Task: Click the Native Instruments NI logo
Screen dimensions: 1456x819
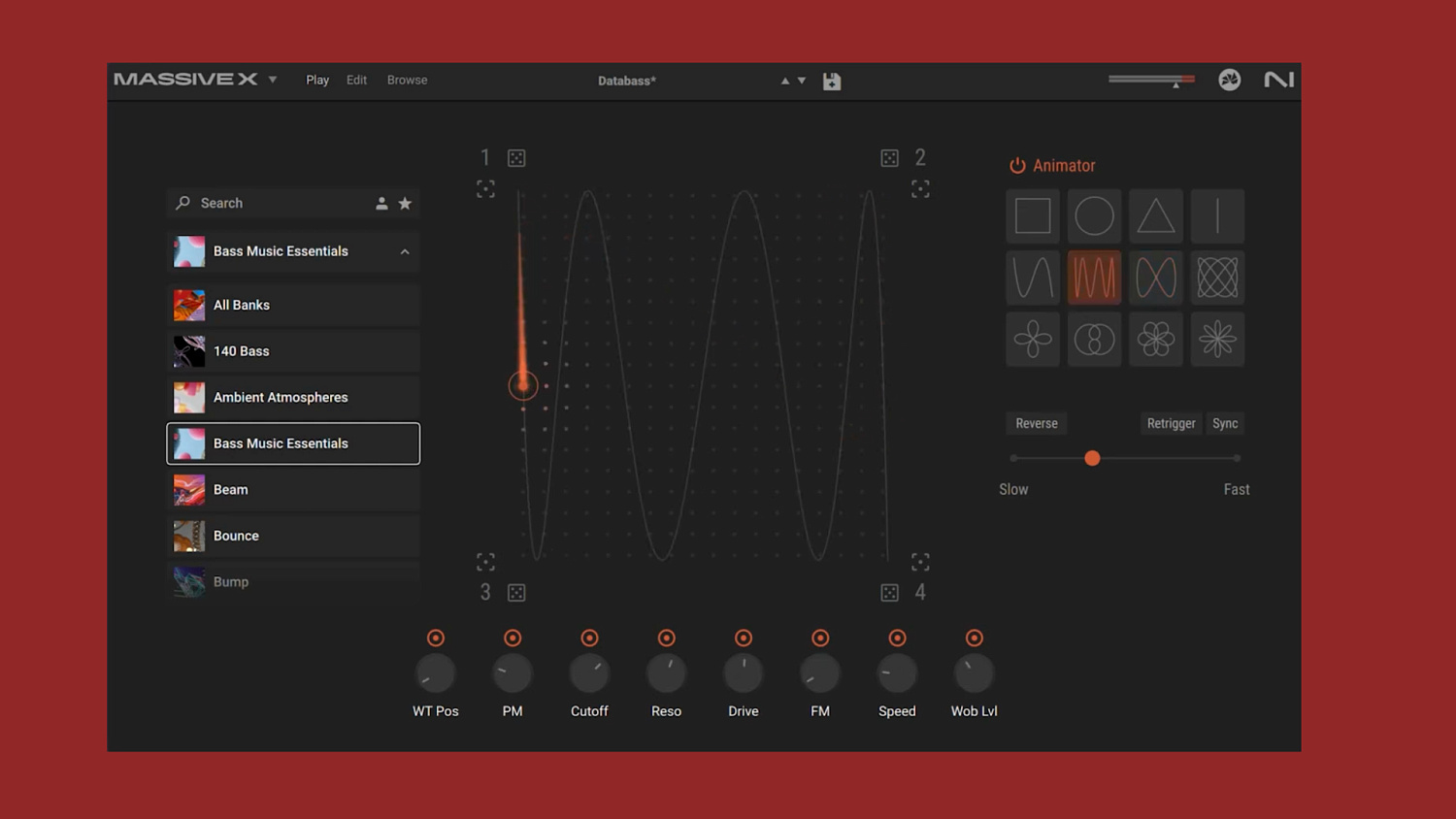Action: [x=1278, y=81]
